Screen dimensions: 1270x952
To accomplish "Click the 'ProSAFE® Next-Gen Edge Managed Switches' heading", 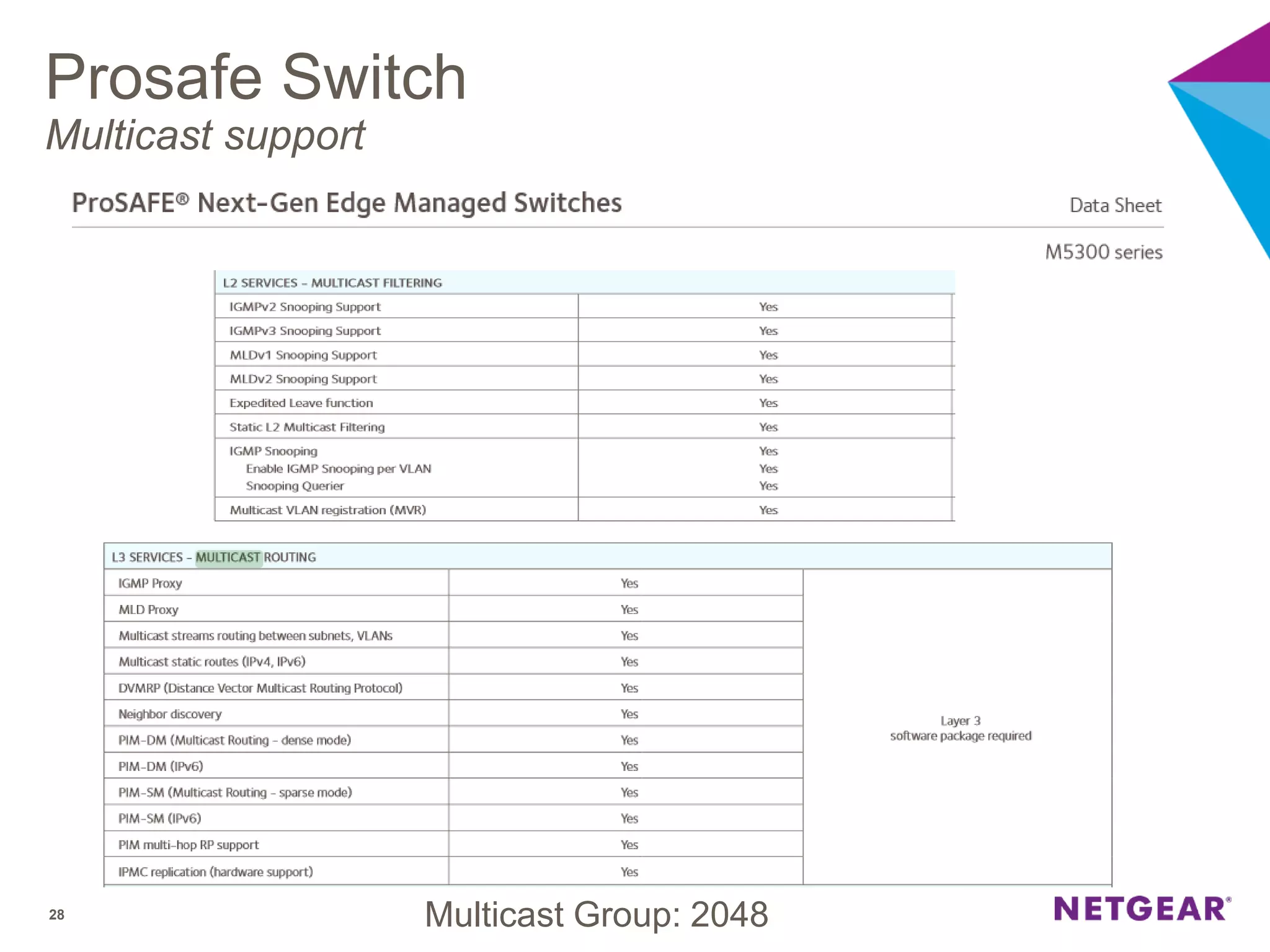I will 347,203.
